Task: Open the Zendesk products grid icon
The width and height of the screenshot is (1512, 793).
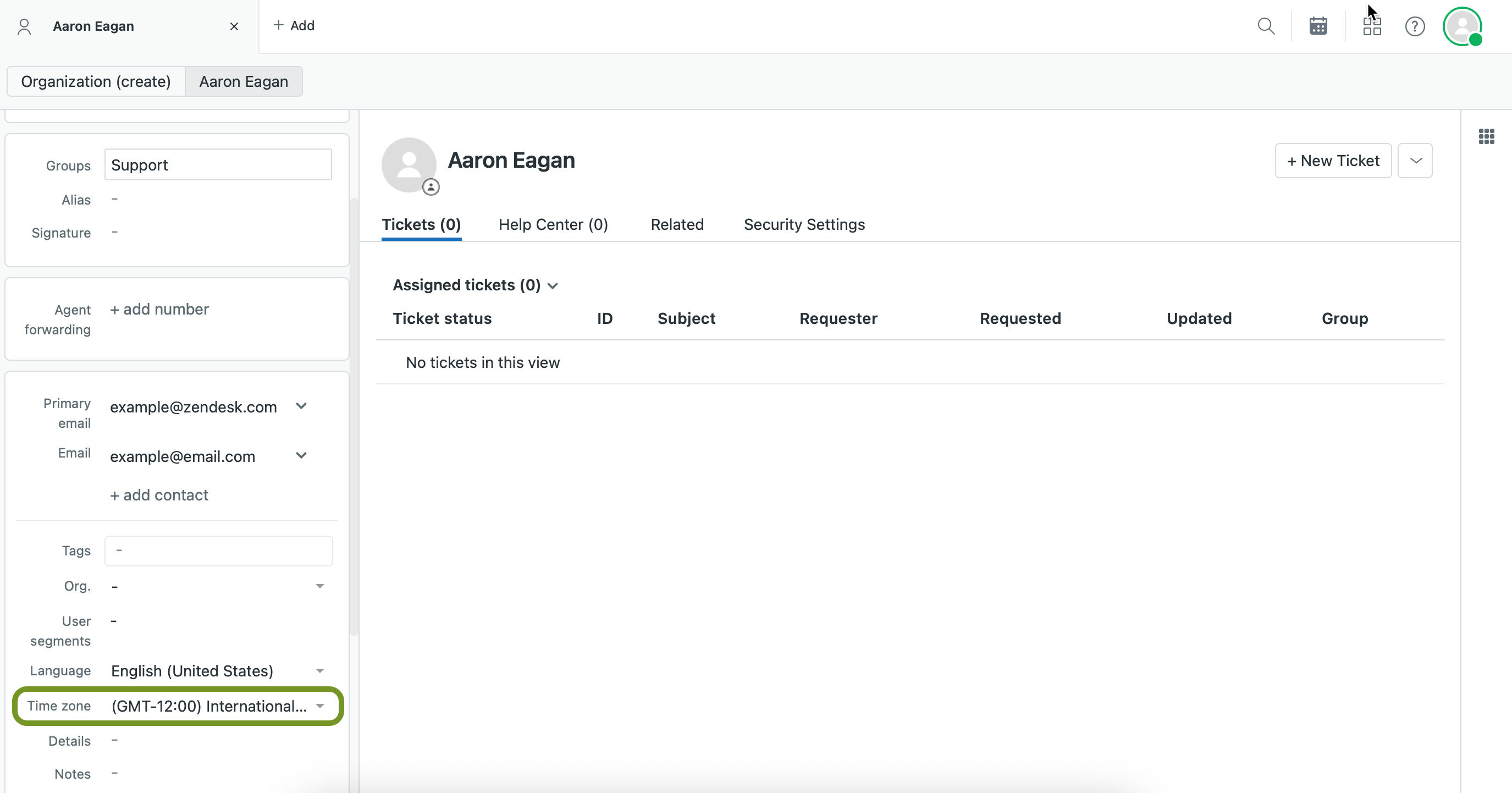Action: (1372, 26)
